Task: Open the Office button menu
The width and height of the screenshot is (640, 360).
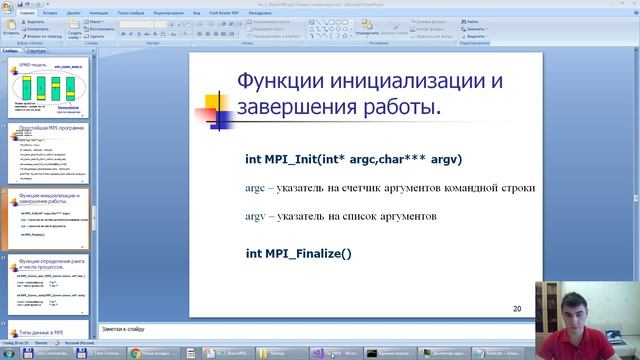Action: tap(7, 8)
